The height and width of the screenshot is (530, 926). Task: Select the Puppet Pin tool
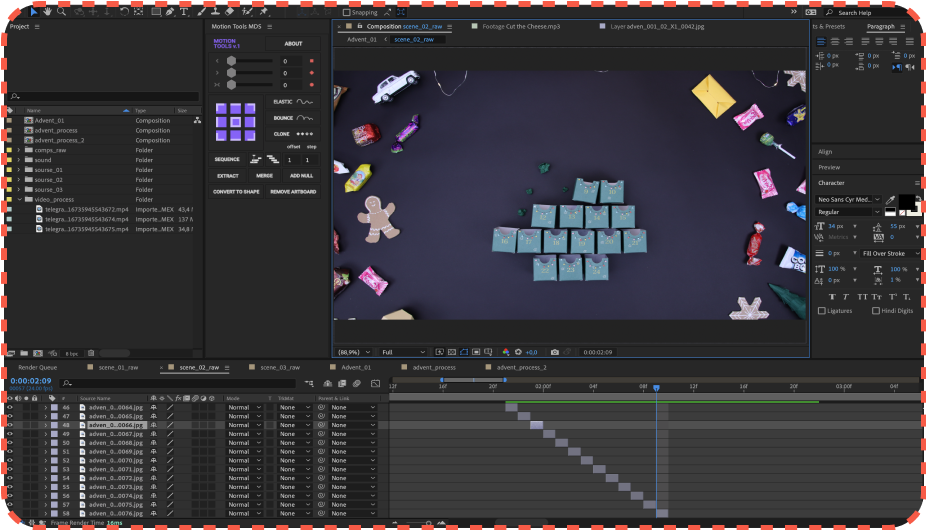point(264,11)
